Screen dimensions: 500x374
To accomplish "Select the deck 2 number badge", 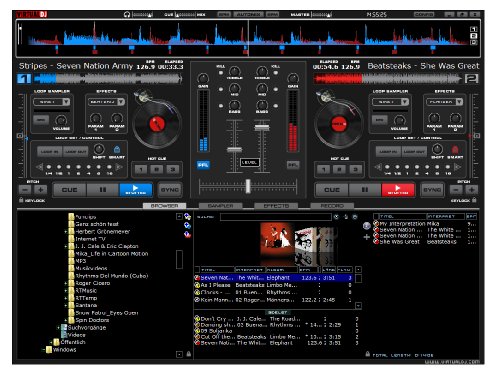I will tap(471, 79).
